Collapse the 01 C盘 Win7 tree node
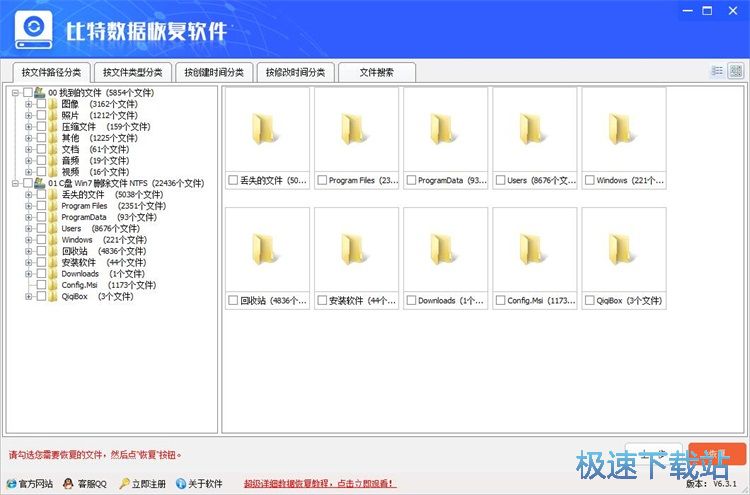The height and width of the screenshot is (495, 750). (x=15, y=183)
